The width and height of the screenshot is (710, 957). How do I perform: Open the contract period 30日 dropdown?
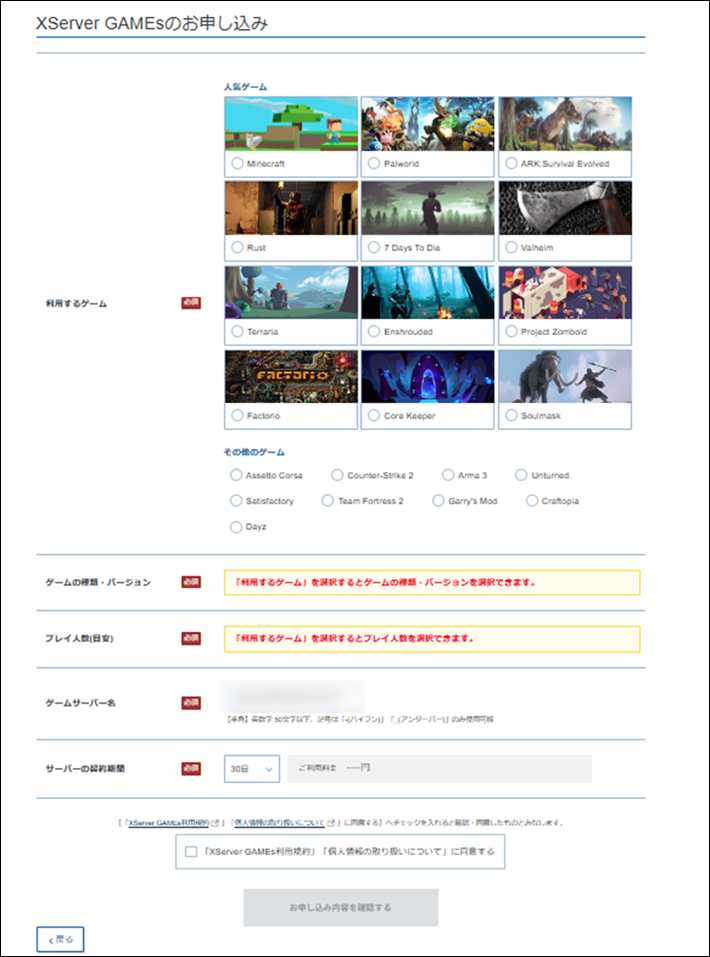pos(252,769)
